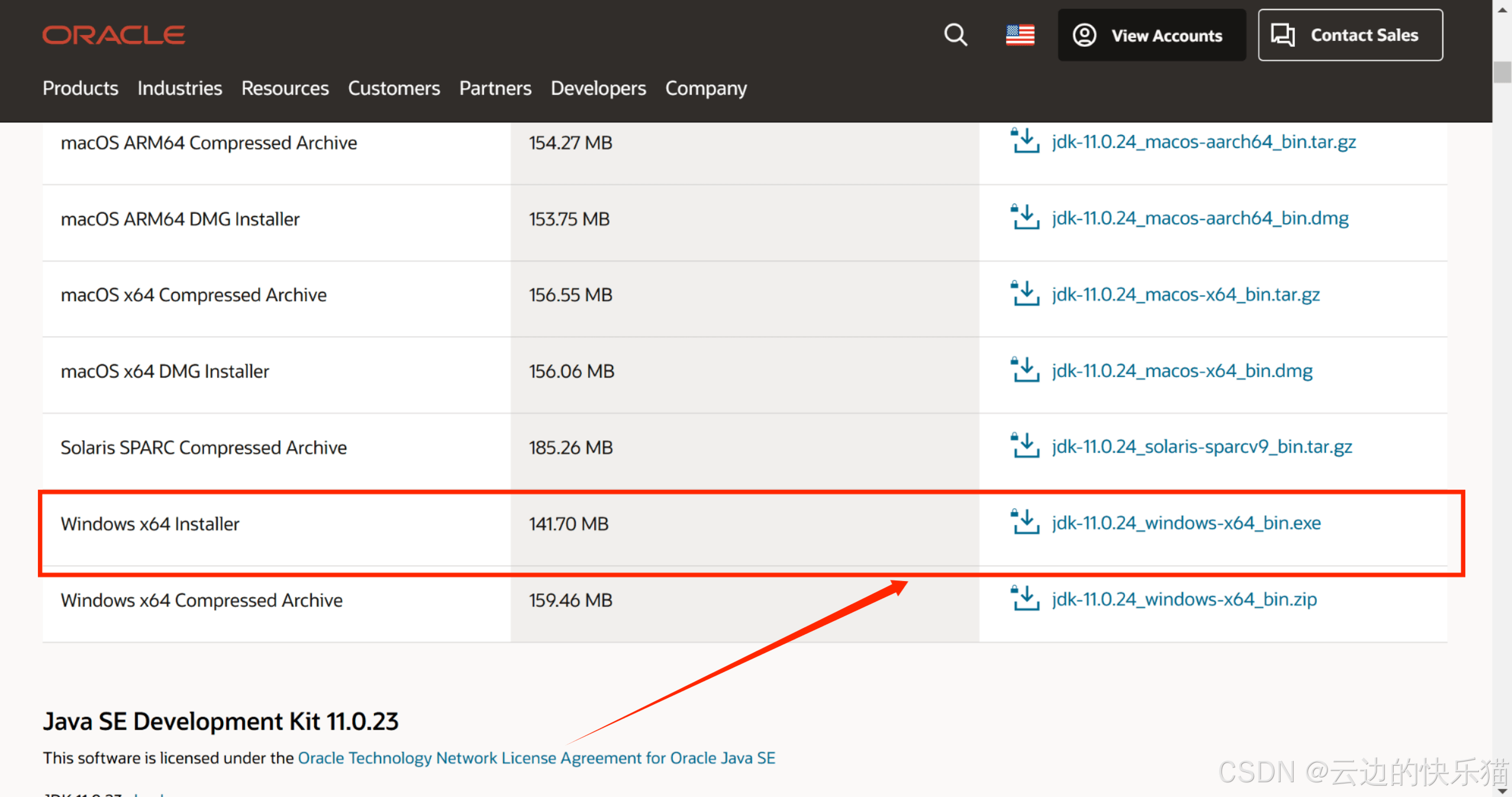Click the vertical scrollbar thumb
This screenshot has height=797, width=1512.
(1502, 72)
